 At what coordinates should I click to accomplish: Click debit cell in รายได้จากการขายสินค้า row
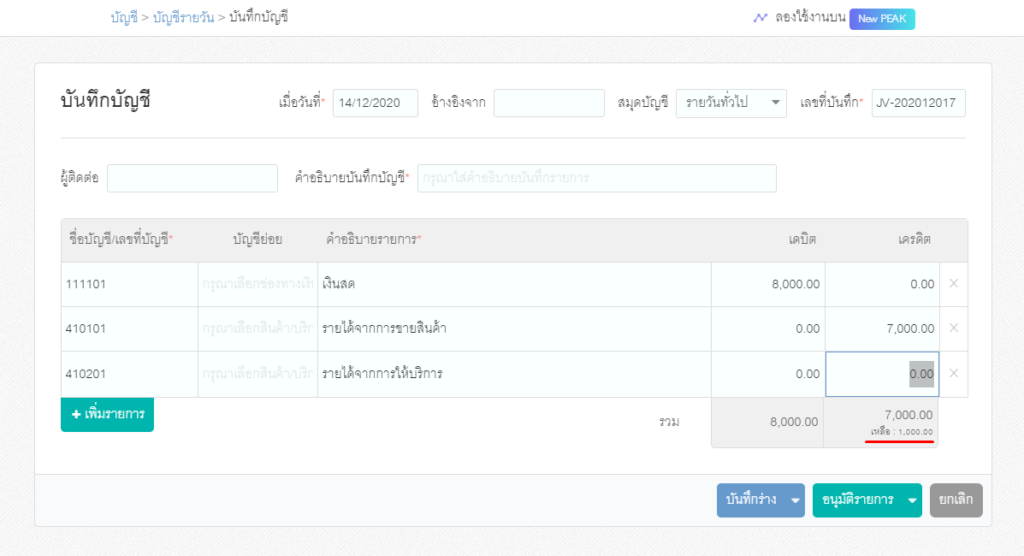pyautogui.click(x=768, y=329)
